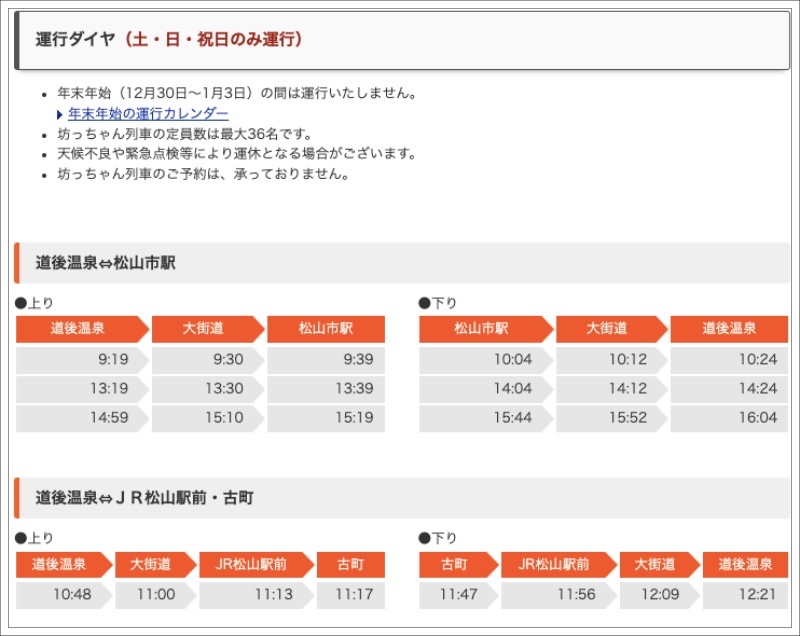Open the 年末年始の運行カレンダー link

pyautogui.click(x=148, y=114)
